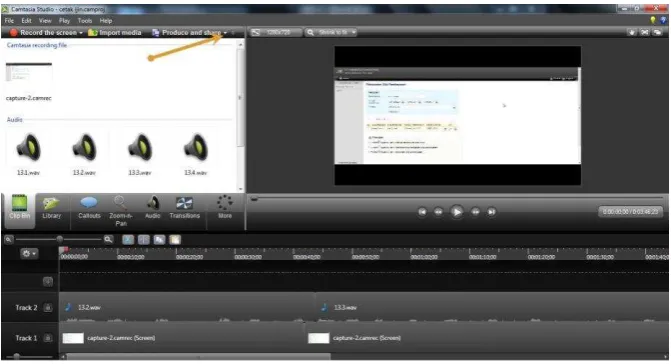Screen dimensions: 671x364
Task: Select the 13.1.wav audio clip
Action: click(28, 148)
